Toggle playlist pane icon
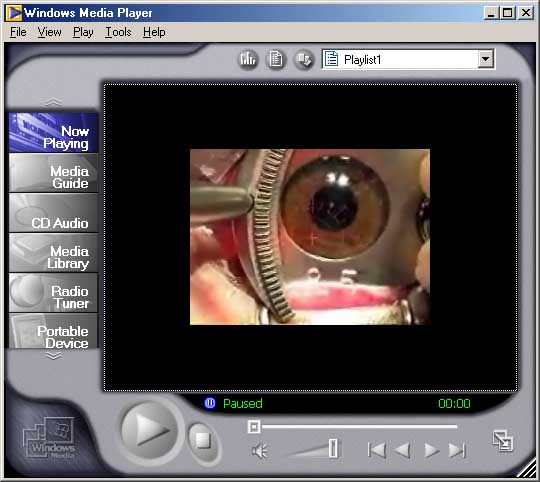The width and height of the screenshot is (540, 482). 276,59
